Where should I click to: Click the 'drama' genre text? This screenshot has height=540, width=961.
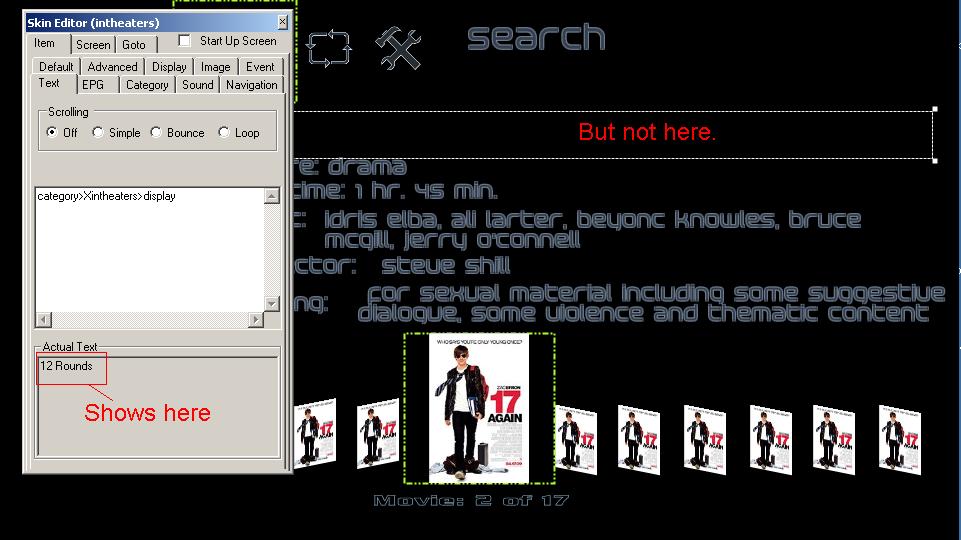pyautogui.click(x=367, y=167)
